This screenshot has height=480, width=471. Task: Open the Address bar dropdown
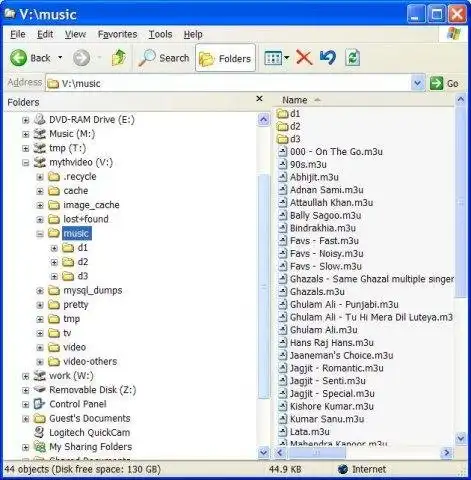click(x=418, y=83)
